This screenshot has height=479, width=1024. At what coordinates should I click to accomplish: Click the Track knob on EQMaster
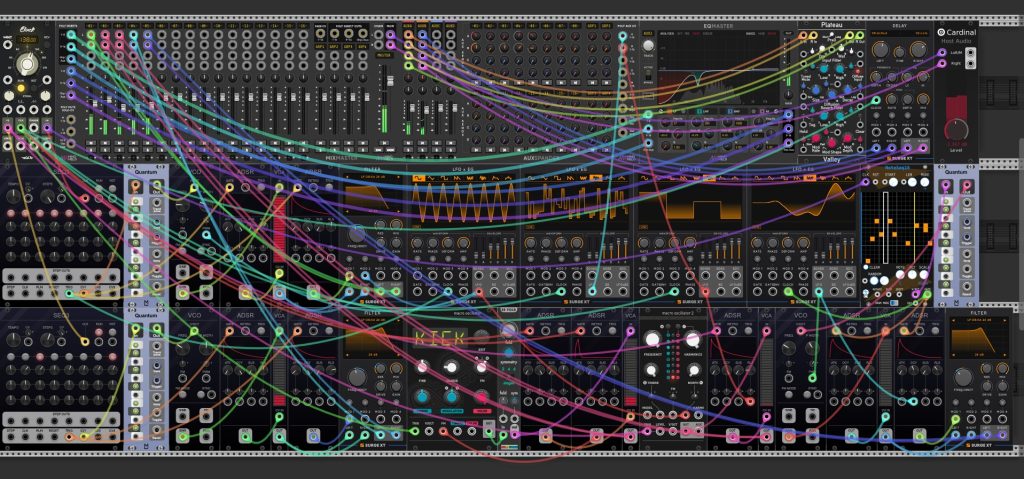point(648,45)
